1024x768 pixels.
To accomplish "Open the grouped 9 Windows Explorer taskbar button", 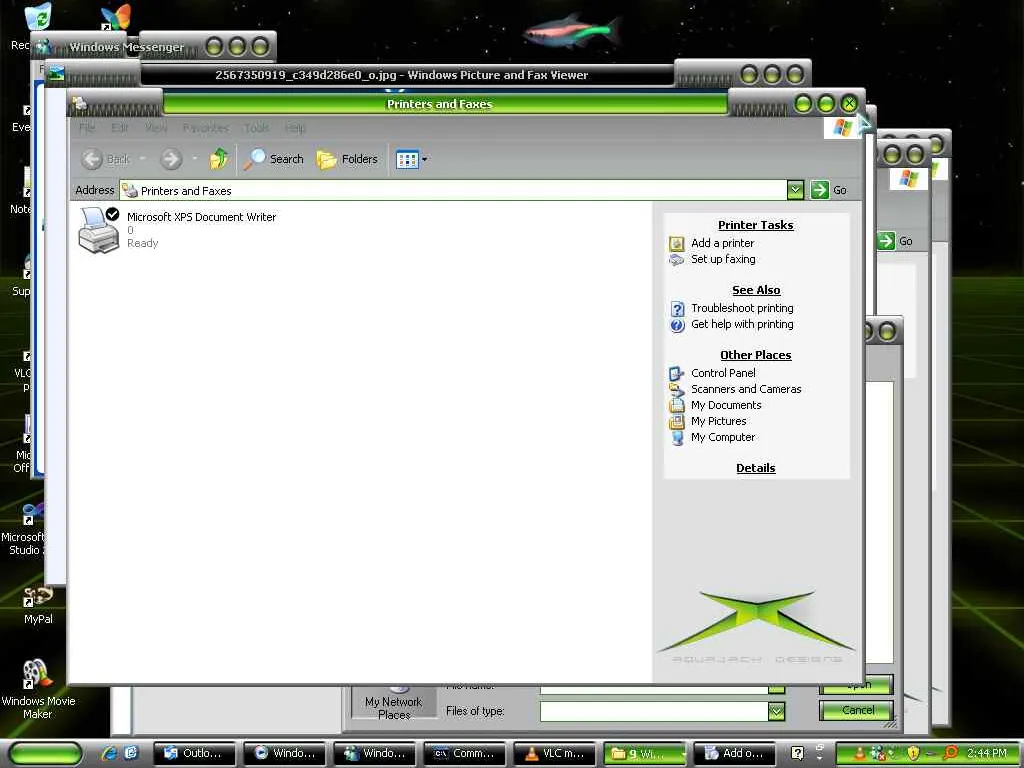I will point(645,753).
